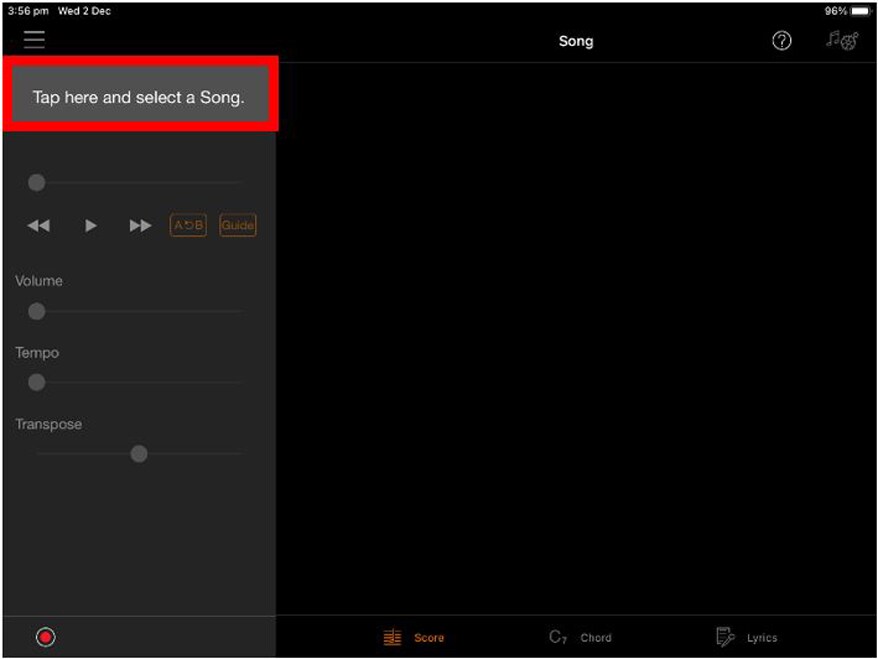The width and height of the screenshot is (878, 659).
Task: Click the song position slider knob
Action: tap(37, 182)
